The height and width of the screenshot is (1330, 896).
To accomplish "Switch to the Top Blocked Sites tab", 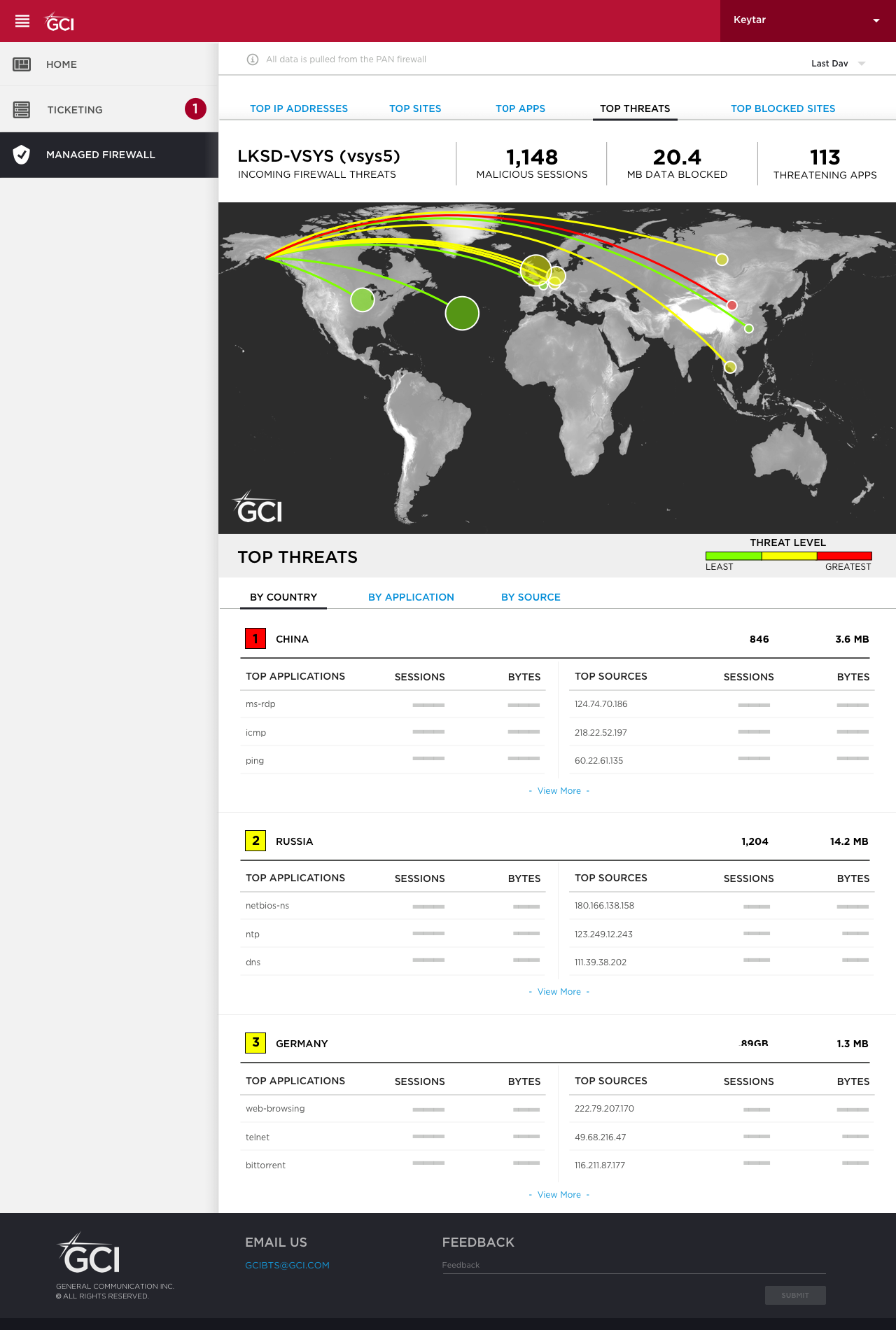I will point(783,108).
